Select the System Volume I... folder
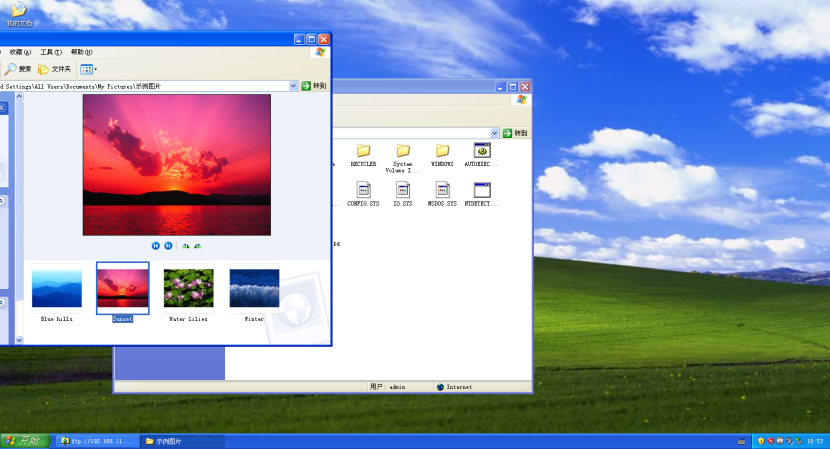This screenshot has height=449, width=830. [402, 158]
